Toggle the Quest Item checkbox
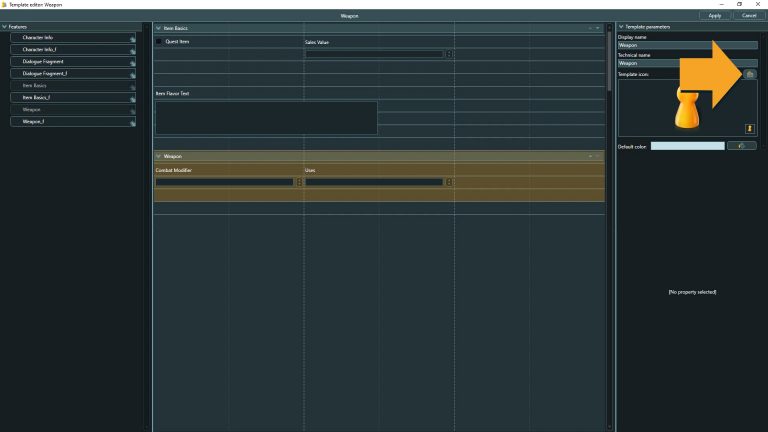Viewport: 768px width, 432px height. pos(158,42)
